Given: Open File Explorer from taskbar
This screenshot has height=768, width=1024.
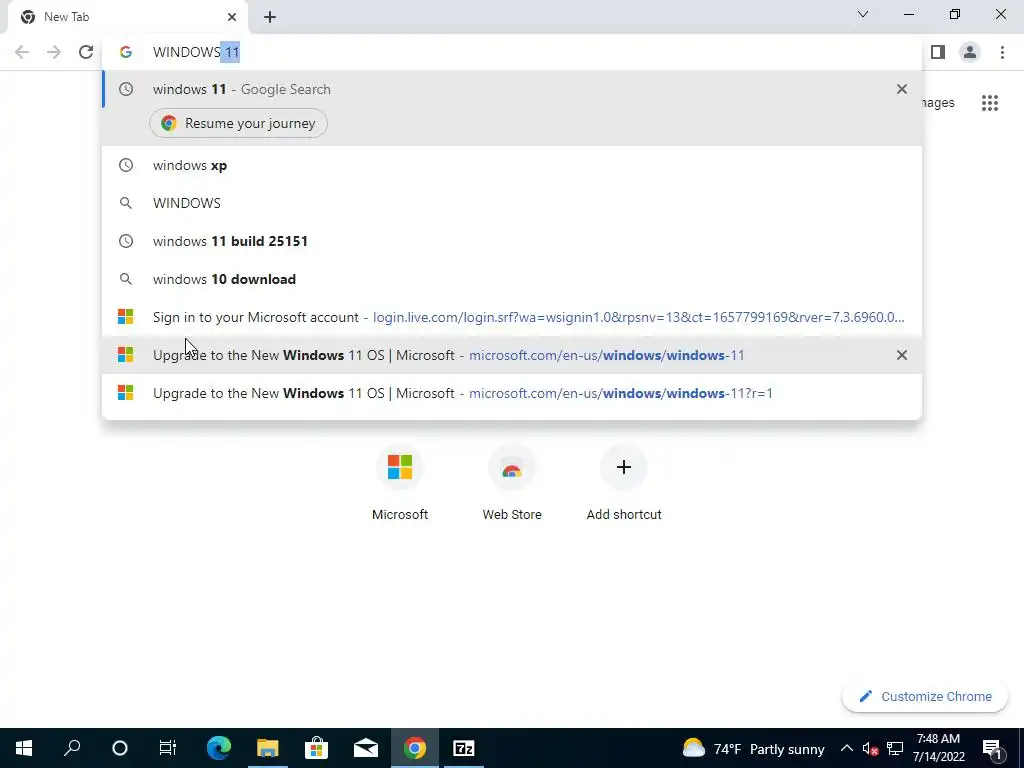Looking at the screenshot, I should (268, 748).
